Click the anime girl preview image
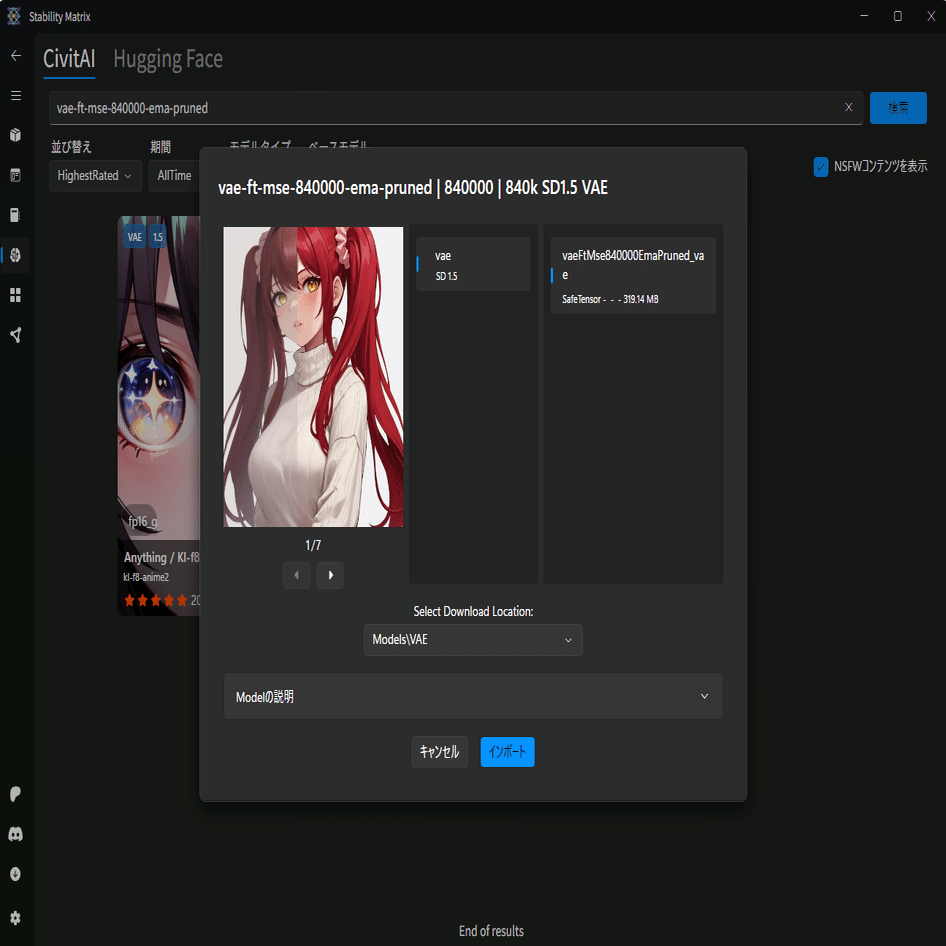This screenshot has height=946, width=946. [313, 376]
